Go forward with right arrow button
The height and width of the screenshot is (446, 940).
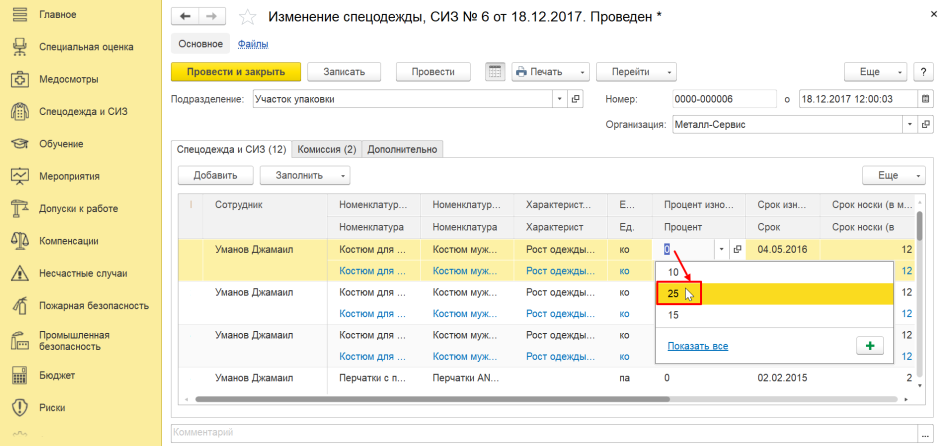point(212,17)
